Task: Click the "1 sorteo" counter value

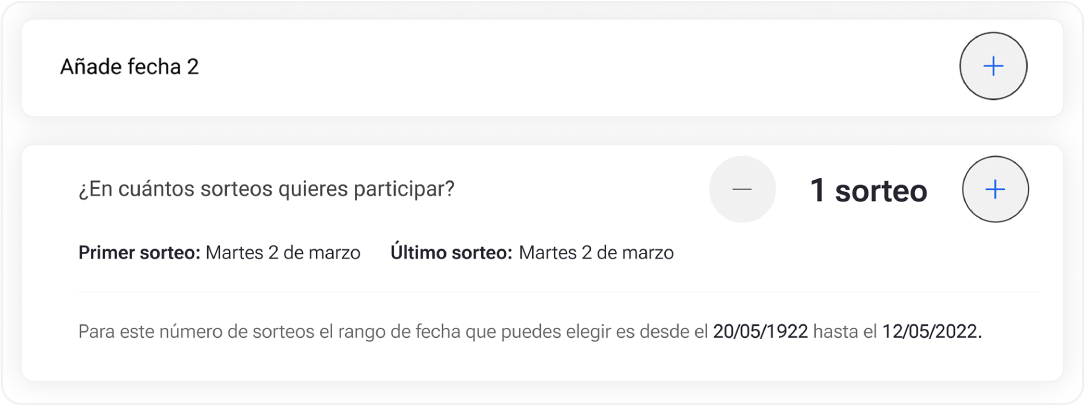Action: 868,190
